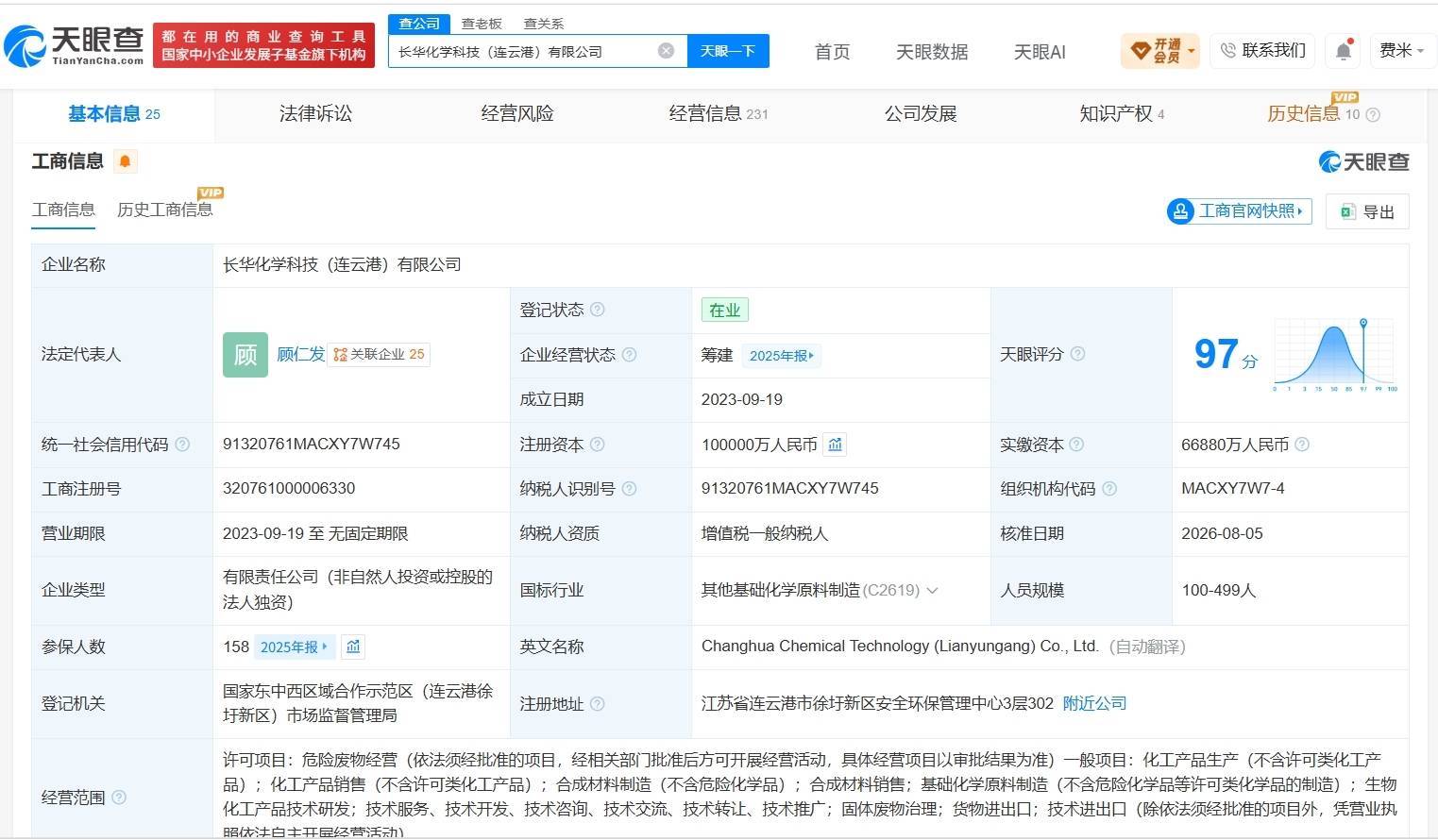The width and height of the screenshot is (1438, 840).
Task: Click the help icon next to 注册地址
Action: pos(598,703)
